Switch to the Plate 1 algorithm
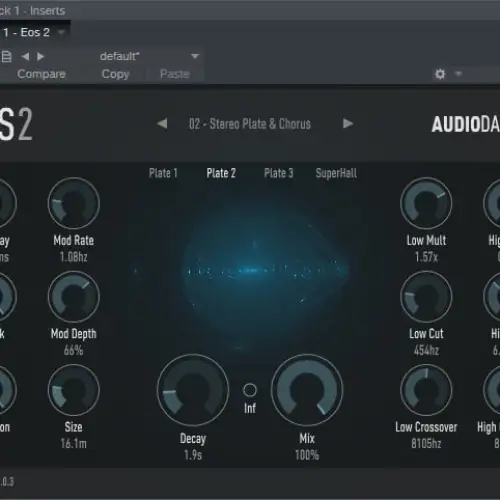The width and height of the screenshot is (500, 500). coord(163,173)
